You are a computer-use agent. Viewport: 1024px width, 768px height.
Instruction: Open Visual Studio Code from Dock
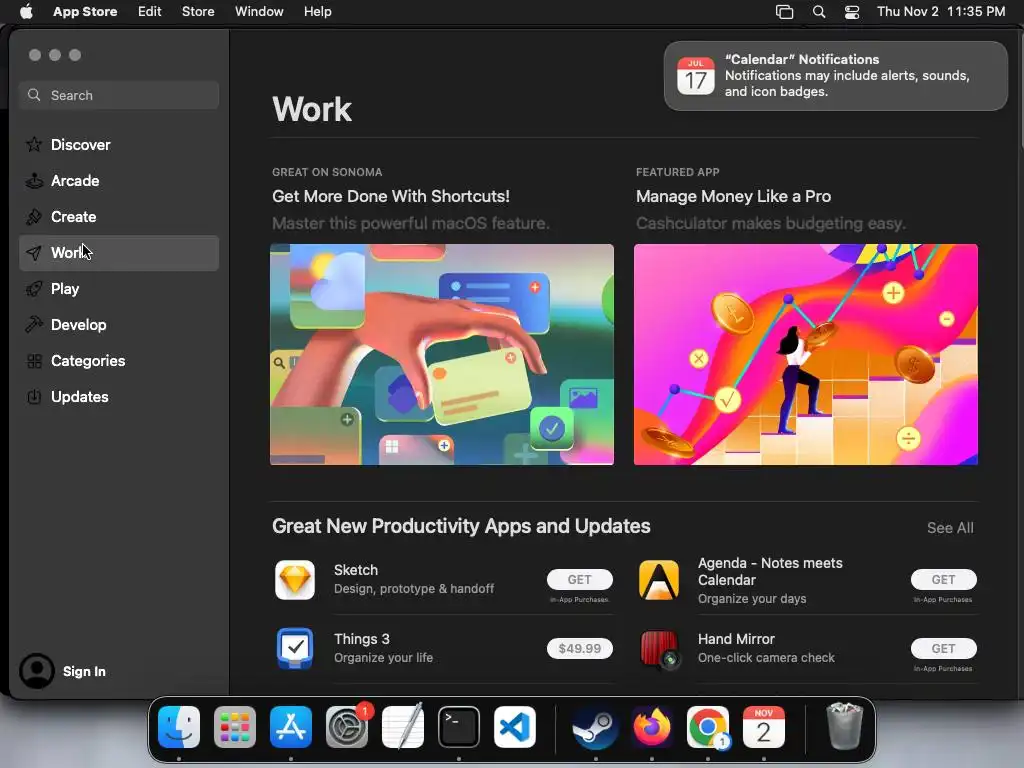[515, 727]
